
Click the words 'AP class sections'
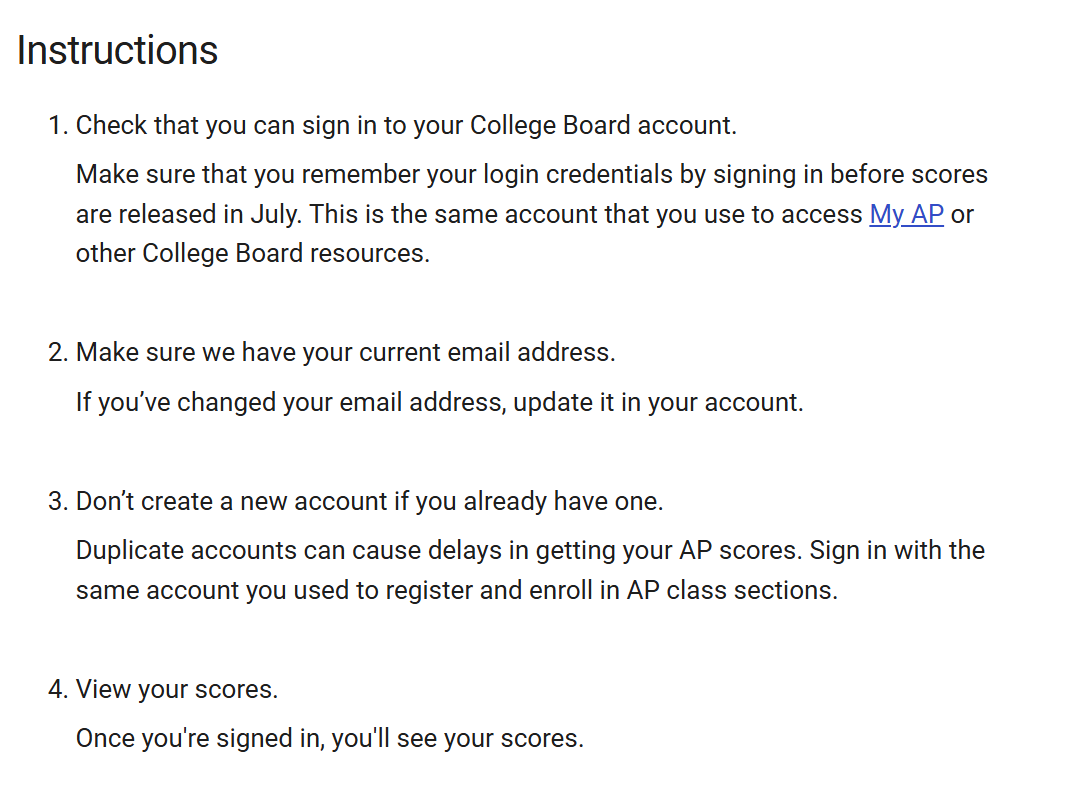[732, 590]
